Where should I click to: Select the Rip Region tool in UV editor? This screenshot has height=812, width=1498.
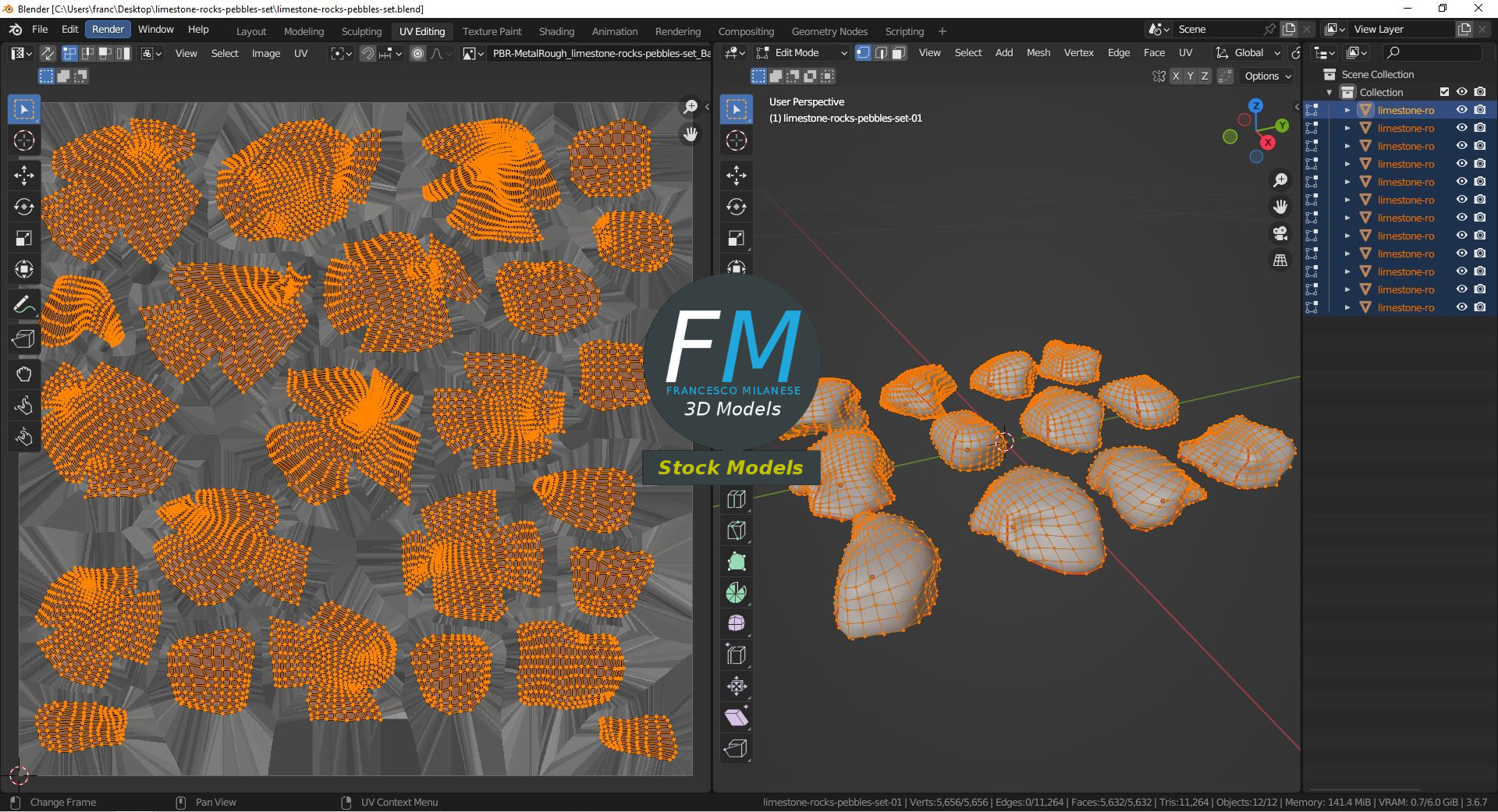24,339
